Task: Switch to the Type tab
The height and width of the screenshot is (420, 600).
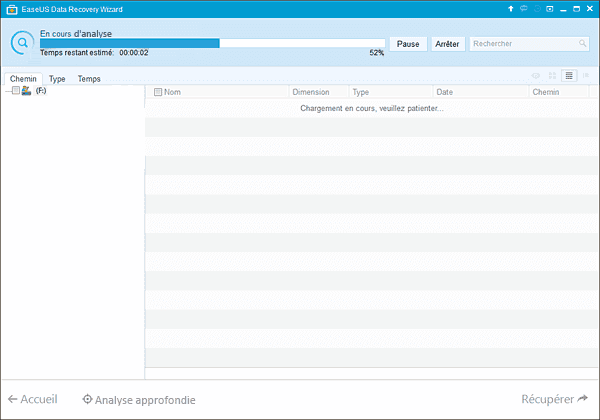Action: [57, 79]
